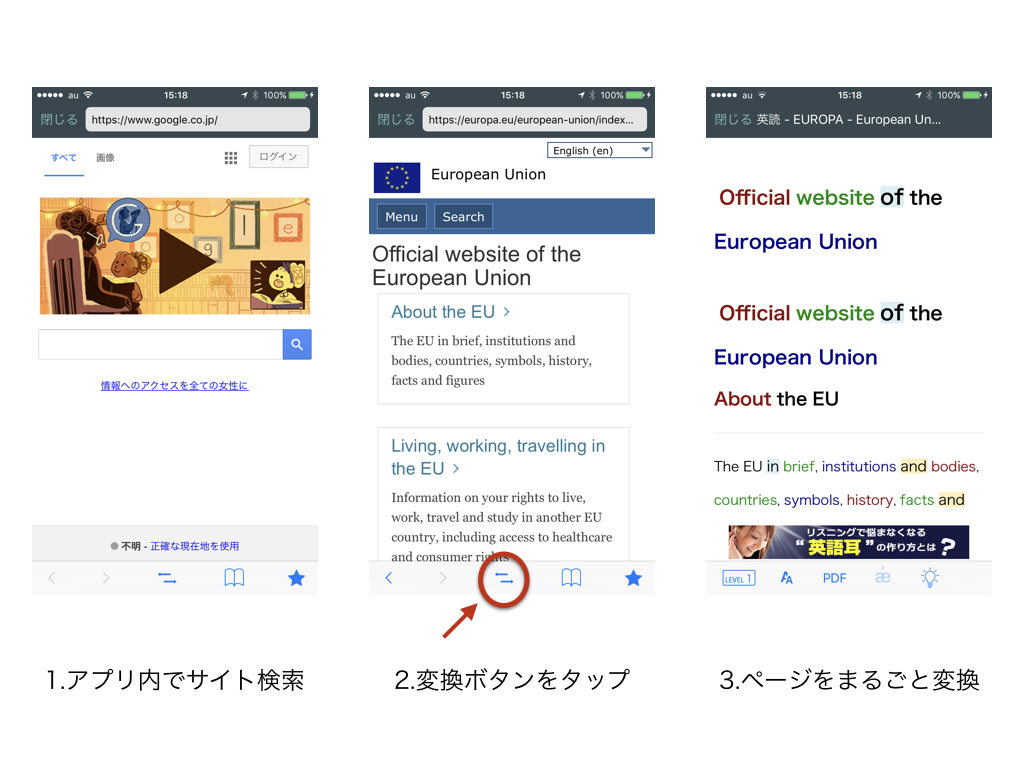Screen dimensions: 1024x768
Task: Select the すべて tab
Action: (64, 158)
